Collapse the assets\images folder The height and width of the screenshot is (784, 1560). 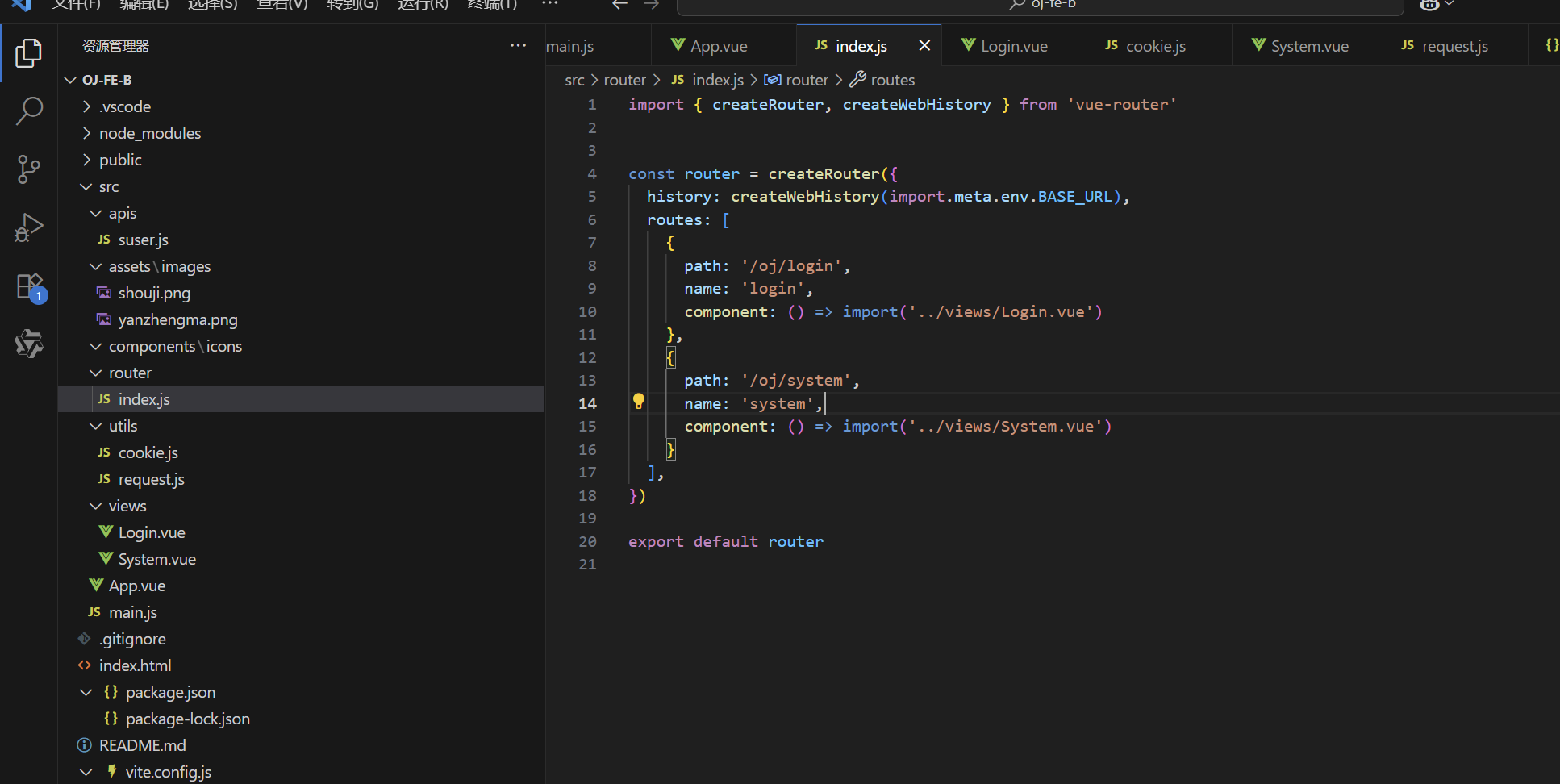tap(96, 266)
